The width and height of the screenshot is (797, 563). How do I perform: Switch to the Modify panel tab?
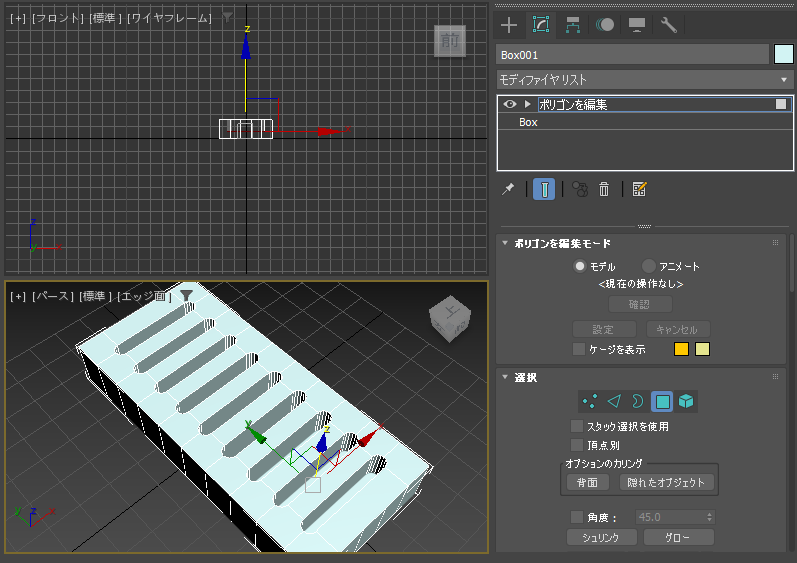tap(541, 25)
